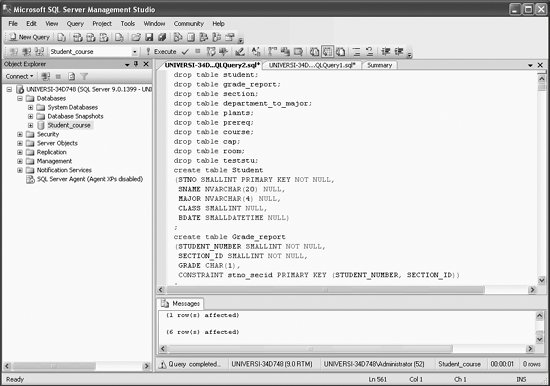The height and width of the screenshot is (386, 550).
Task: Switch to the SQLQuery1.sql tab
Action: point(312,65)
